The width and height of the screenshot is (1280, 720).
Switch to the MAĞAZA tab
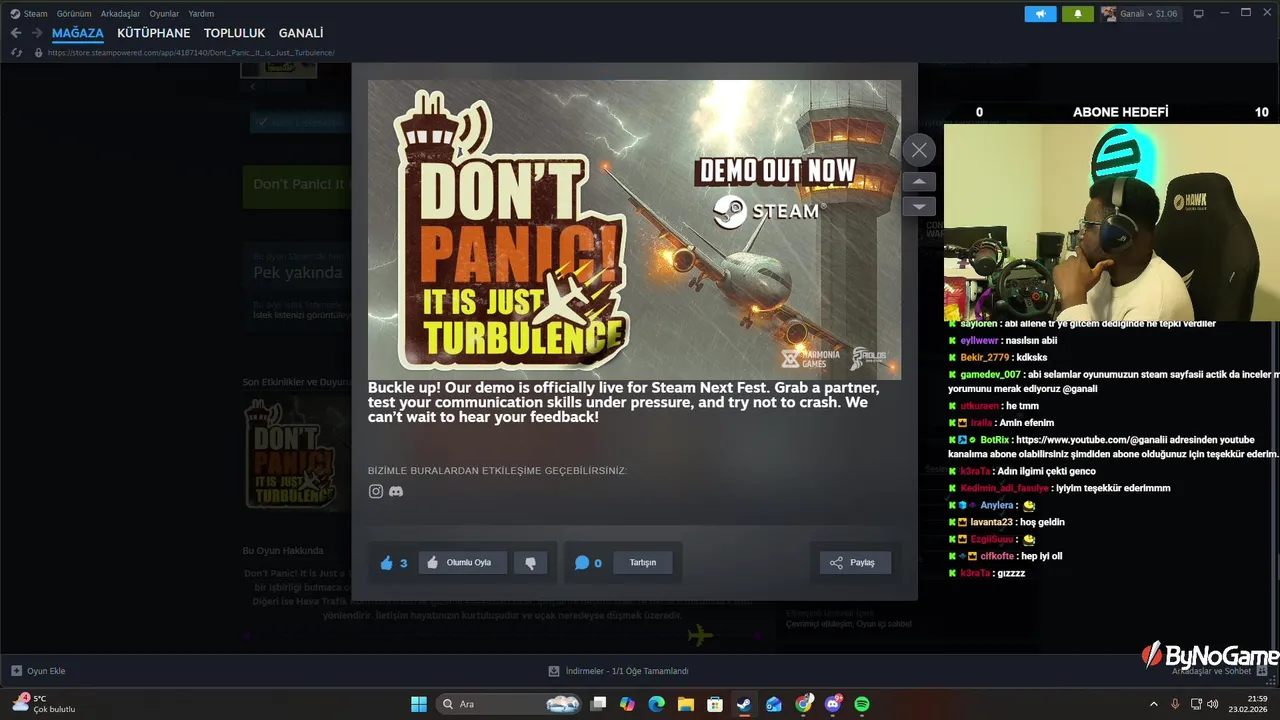click(78, 33)
